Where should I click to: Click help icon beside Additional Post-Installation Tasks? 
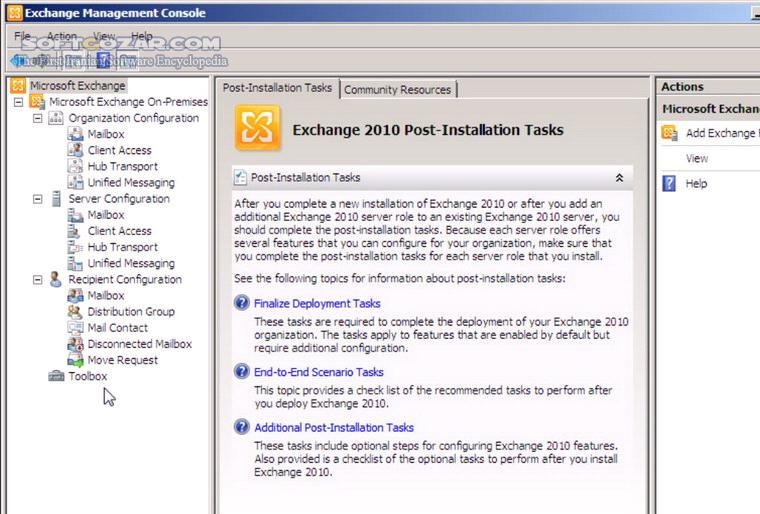pyautogui.click(x=241, y=427)
